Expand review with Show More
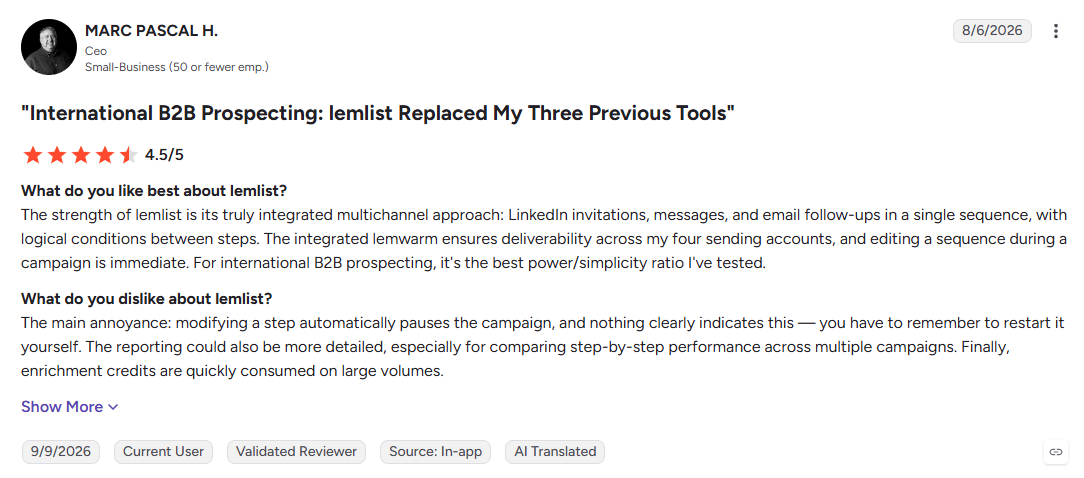 pyautogui.click(x=70, y=407)
